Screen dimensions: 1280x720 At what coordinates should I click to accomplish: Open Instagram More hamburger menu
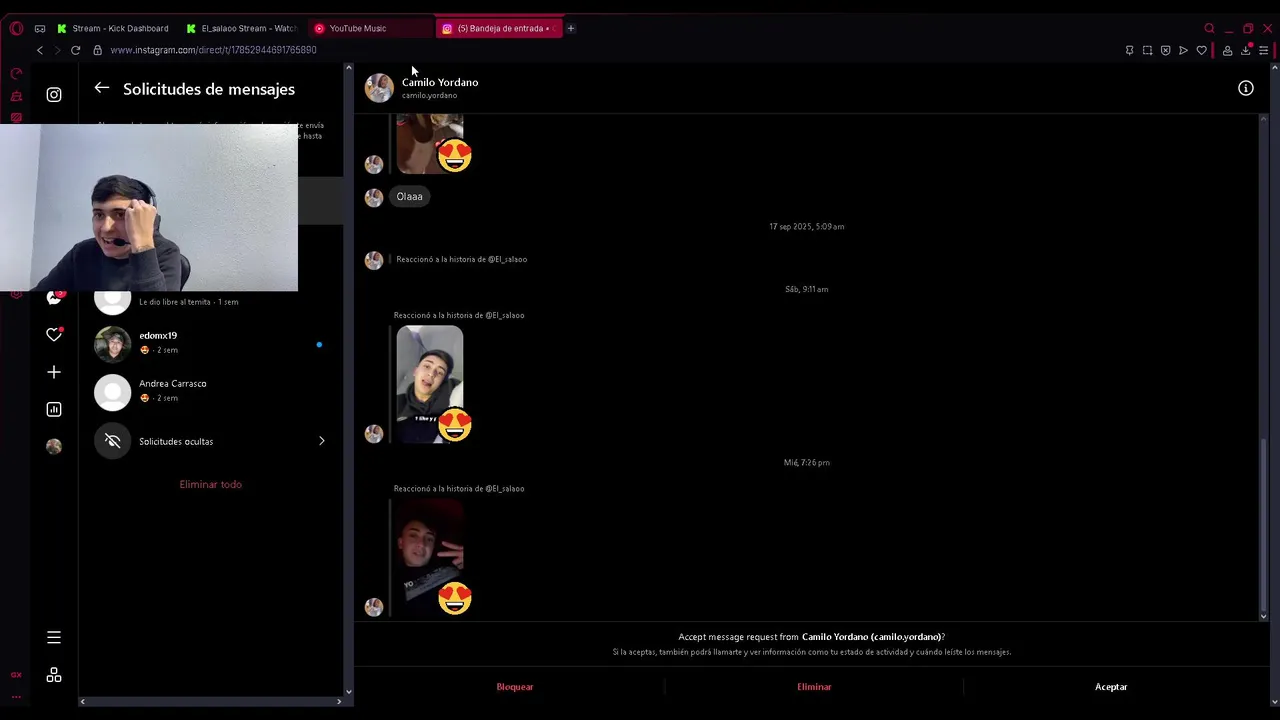[54, 637]
